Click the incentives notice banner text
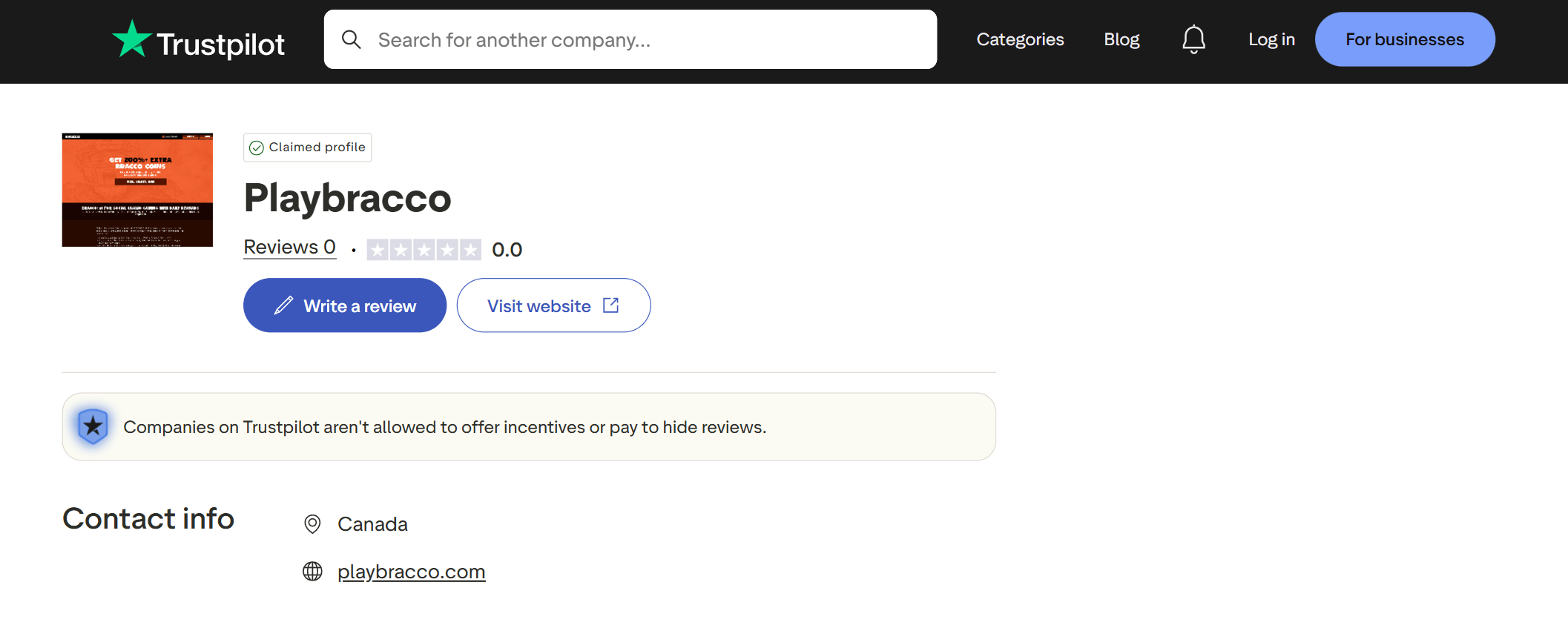Viewport: 1568px width, 625px height. [x=444, y=427]
